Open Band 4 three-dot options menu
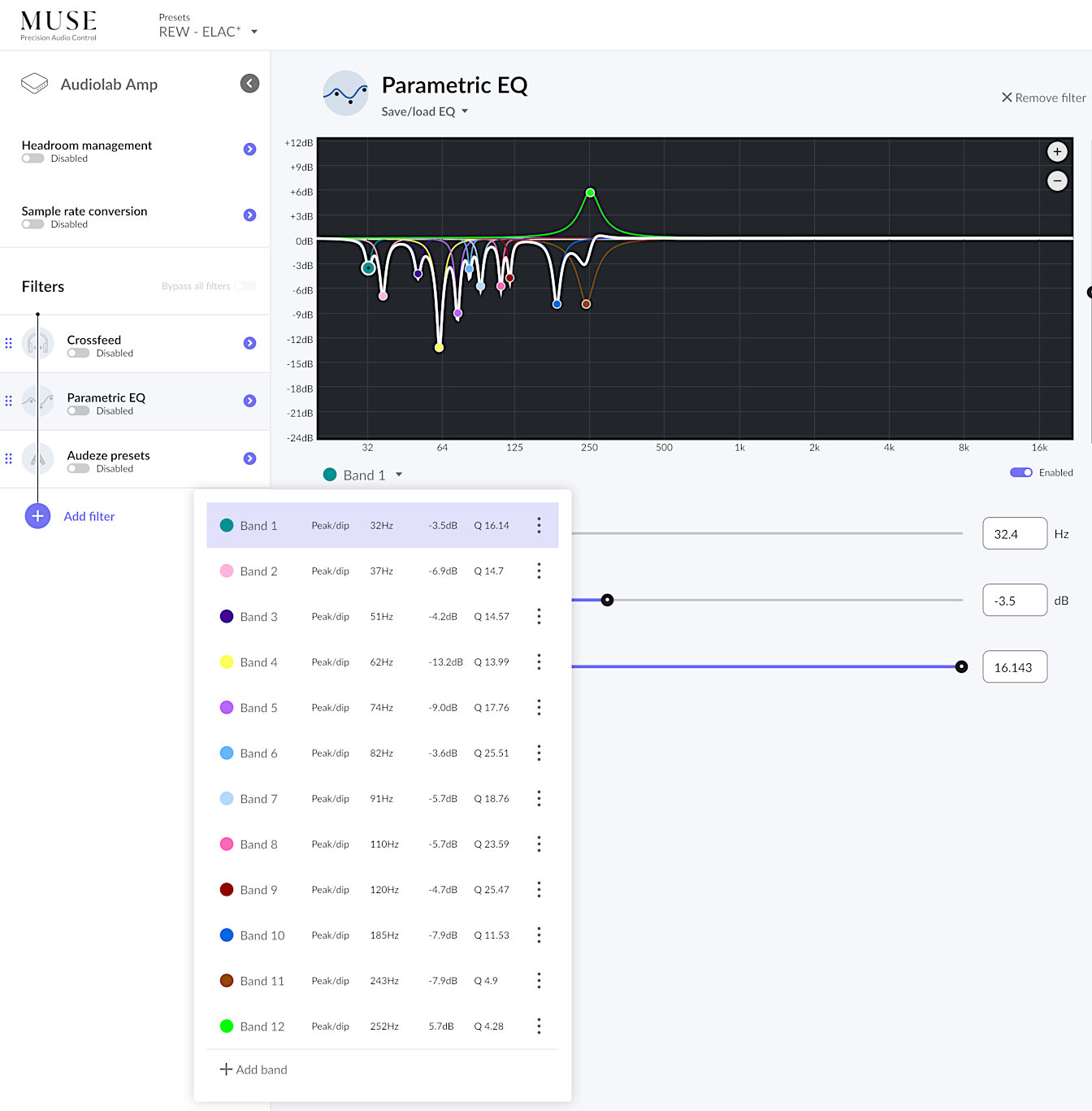The width and height of the screenshot is (1092, 1111). 539,662
